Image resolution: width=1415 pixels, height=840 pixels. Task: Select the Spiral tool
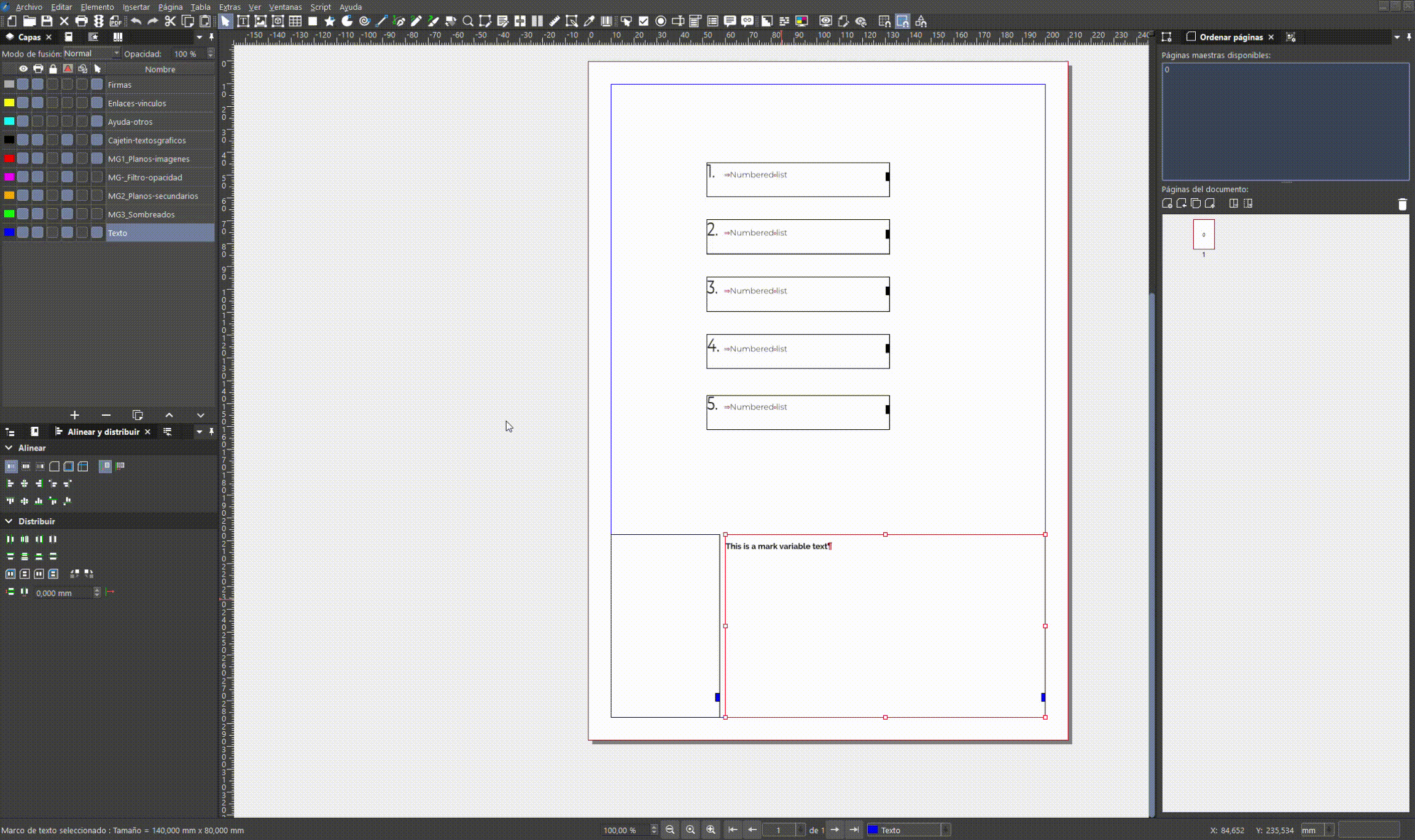364,21
